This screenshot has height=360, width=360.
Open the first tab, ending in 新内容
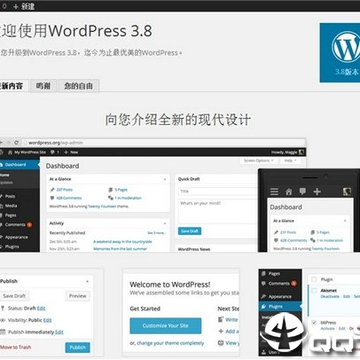pos(13,86)
